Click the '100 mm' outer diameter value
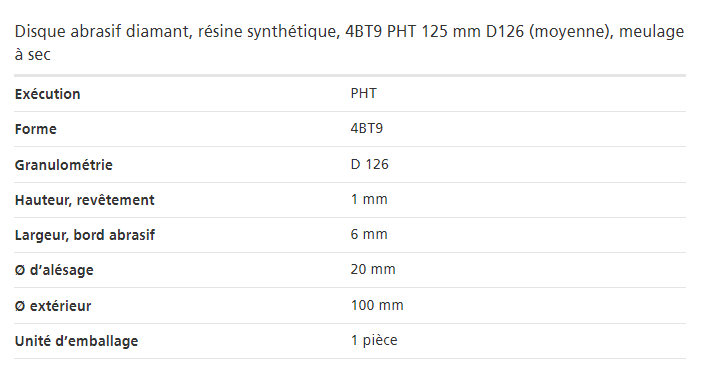The image size is (706, 367). (x=377, y=305)
